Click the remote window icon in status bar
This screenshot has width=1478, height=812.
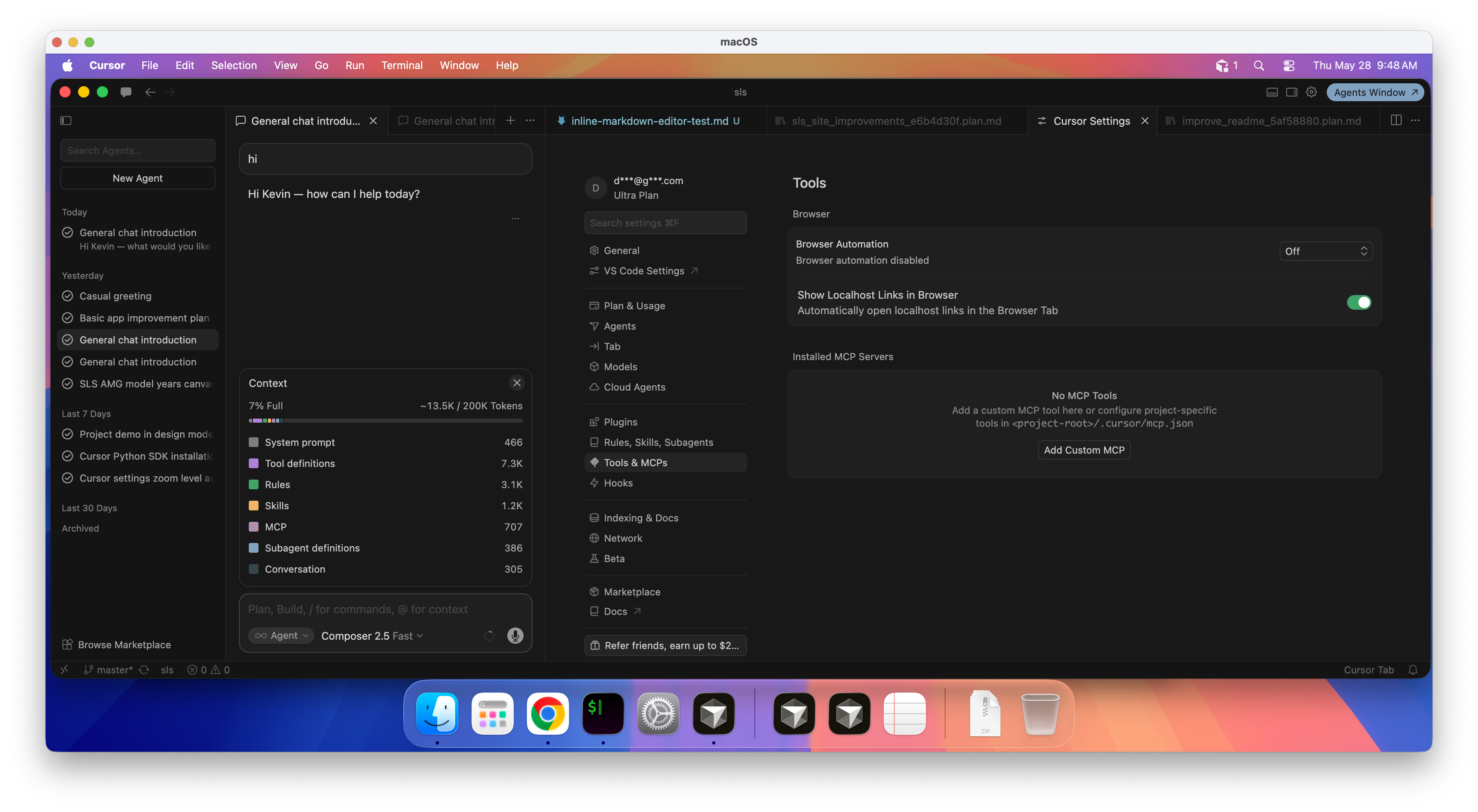65,670
